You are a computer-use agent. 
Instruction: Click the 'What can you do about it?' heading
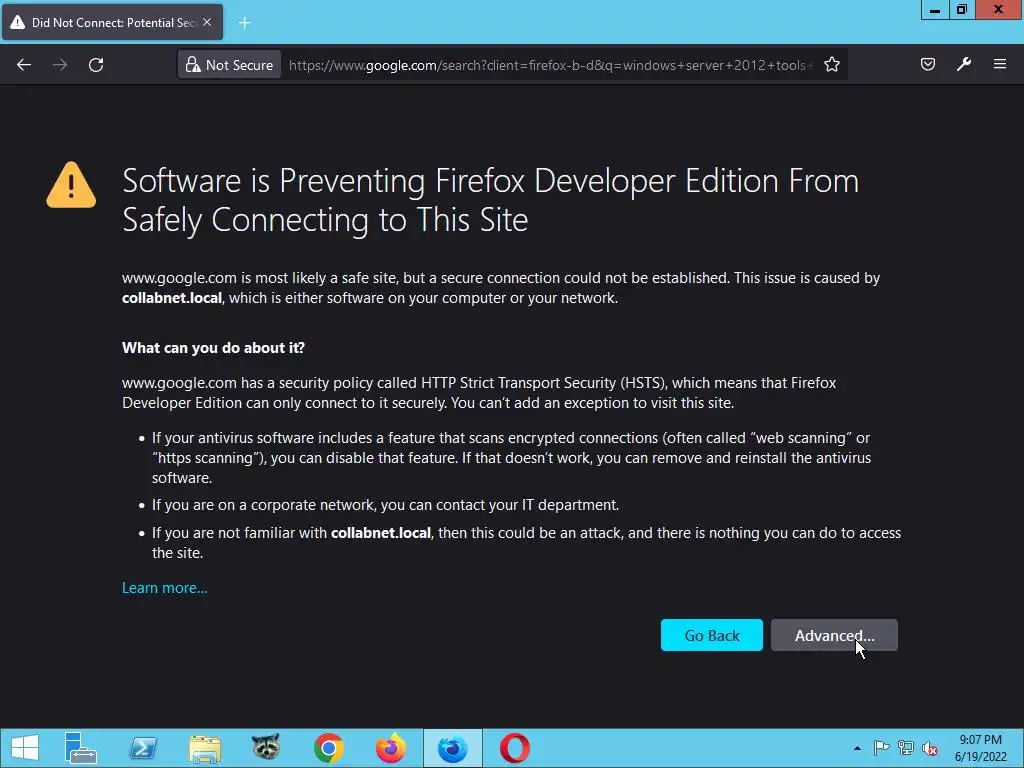point(213,347)
